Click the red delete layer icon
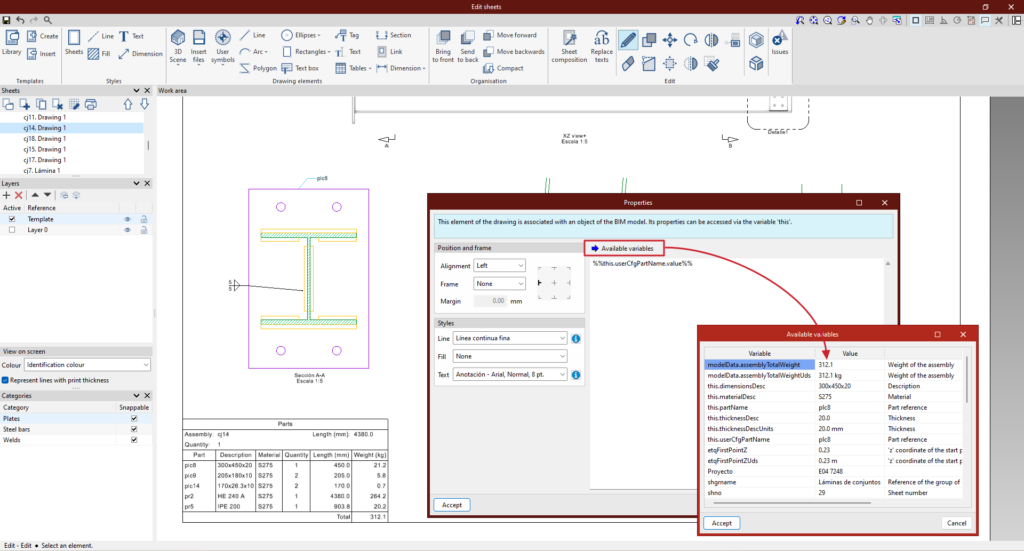Image resolution: width=1024 pixels, height=551 pixels. point(18,195)
